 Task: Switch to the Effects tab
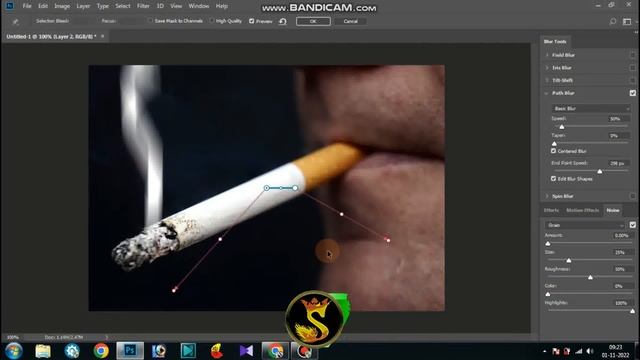(x=551, y=210)
